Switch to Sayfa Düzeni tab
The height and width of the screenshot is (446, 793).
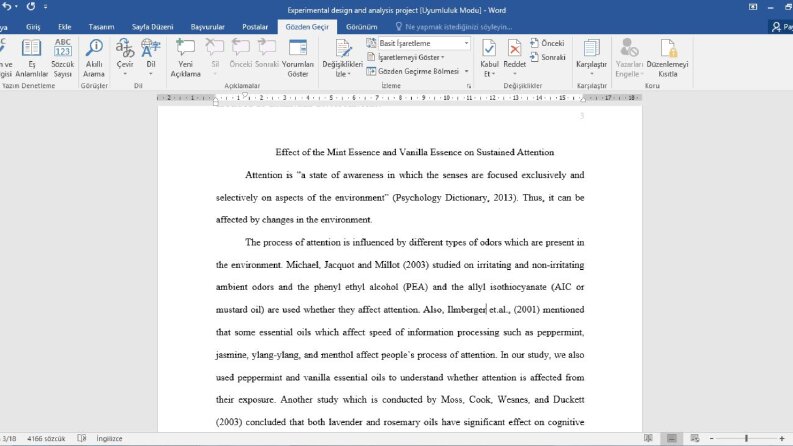152,27
